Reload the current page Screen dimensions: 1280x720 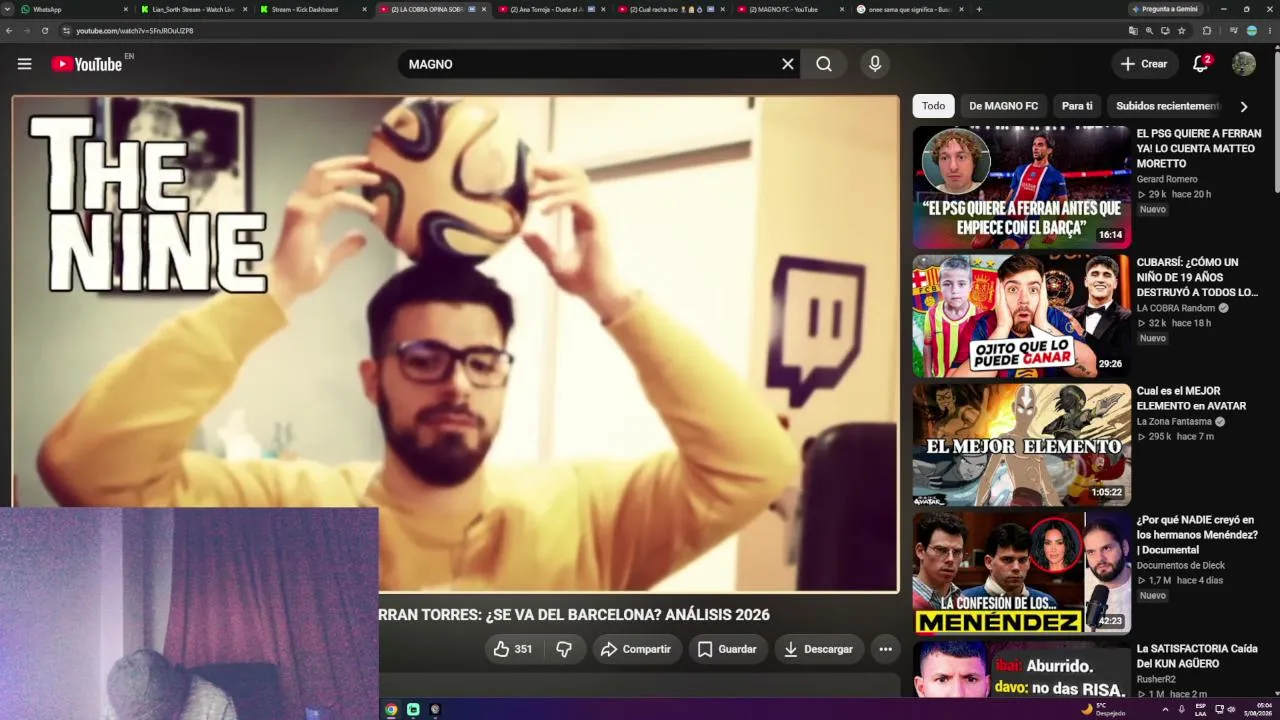[x=45, y=31]
